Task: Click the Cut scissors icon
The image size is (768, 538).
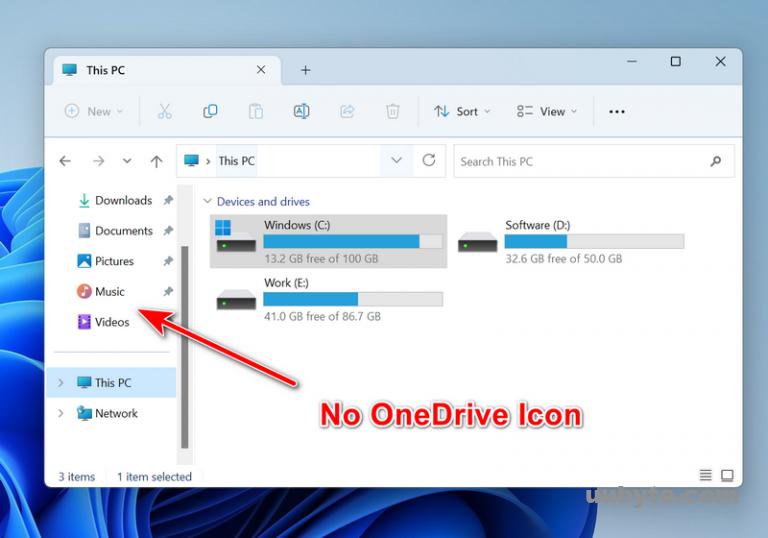Action: 165,111
